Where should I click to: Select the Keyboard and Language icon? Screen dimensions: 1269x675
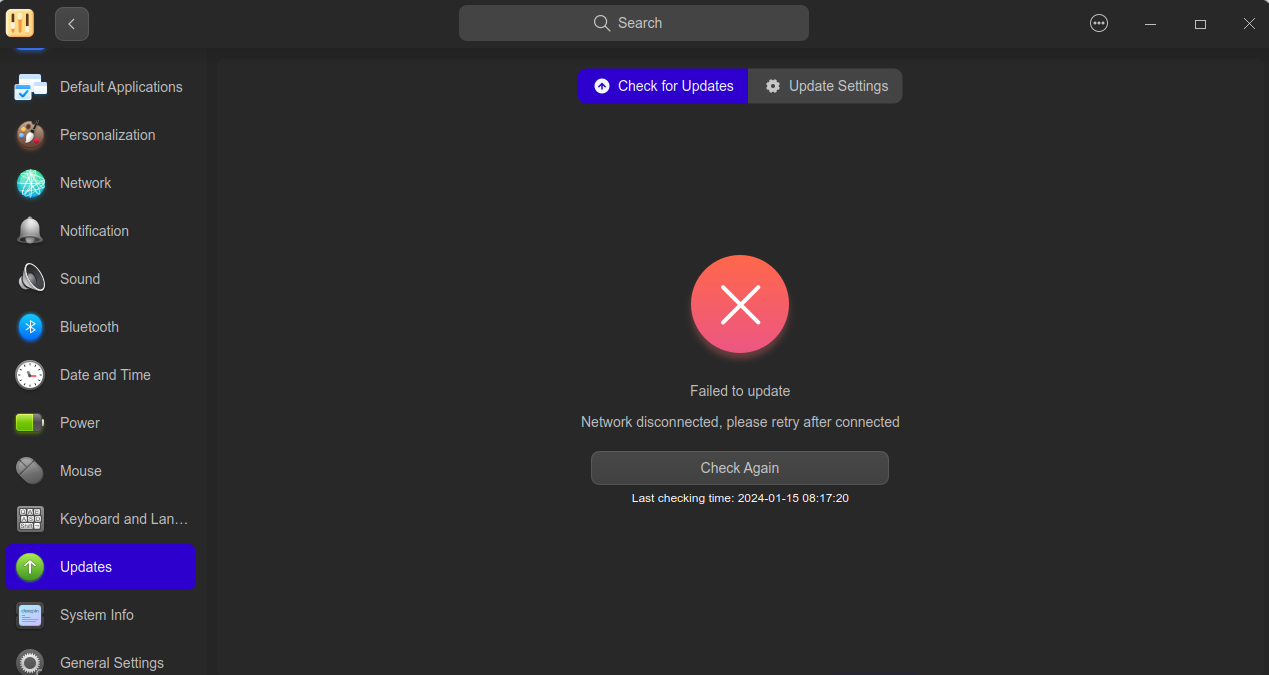(30, 519)
